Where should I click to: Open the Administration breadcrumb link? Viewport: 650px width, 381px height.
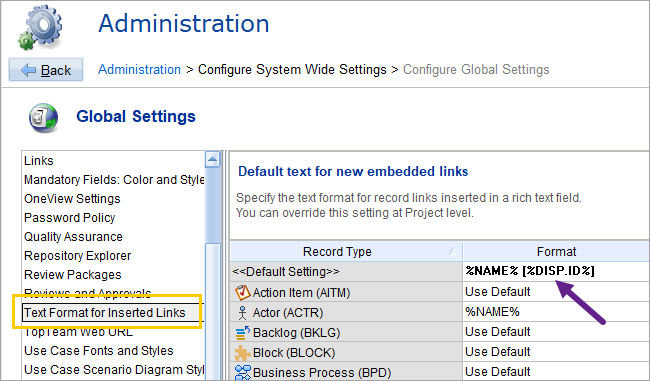[139, 69]
